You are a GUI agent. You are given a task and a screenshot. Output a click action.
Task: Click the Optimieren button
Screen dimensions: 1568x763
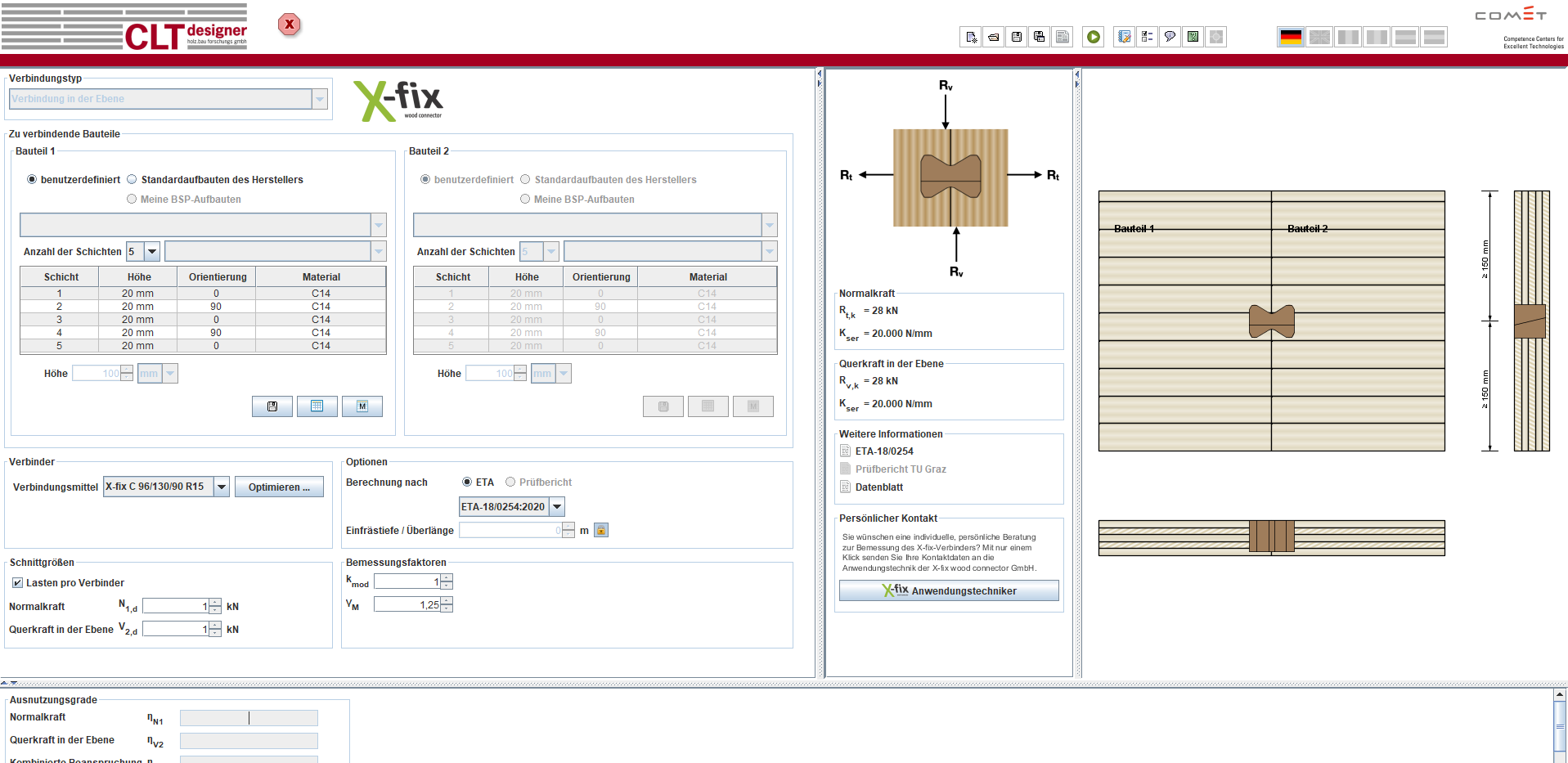(279, 487)
